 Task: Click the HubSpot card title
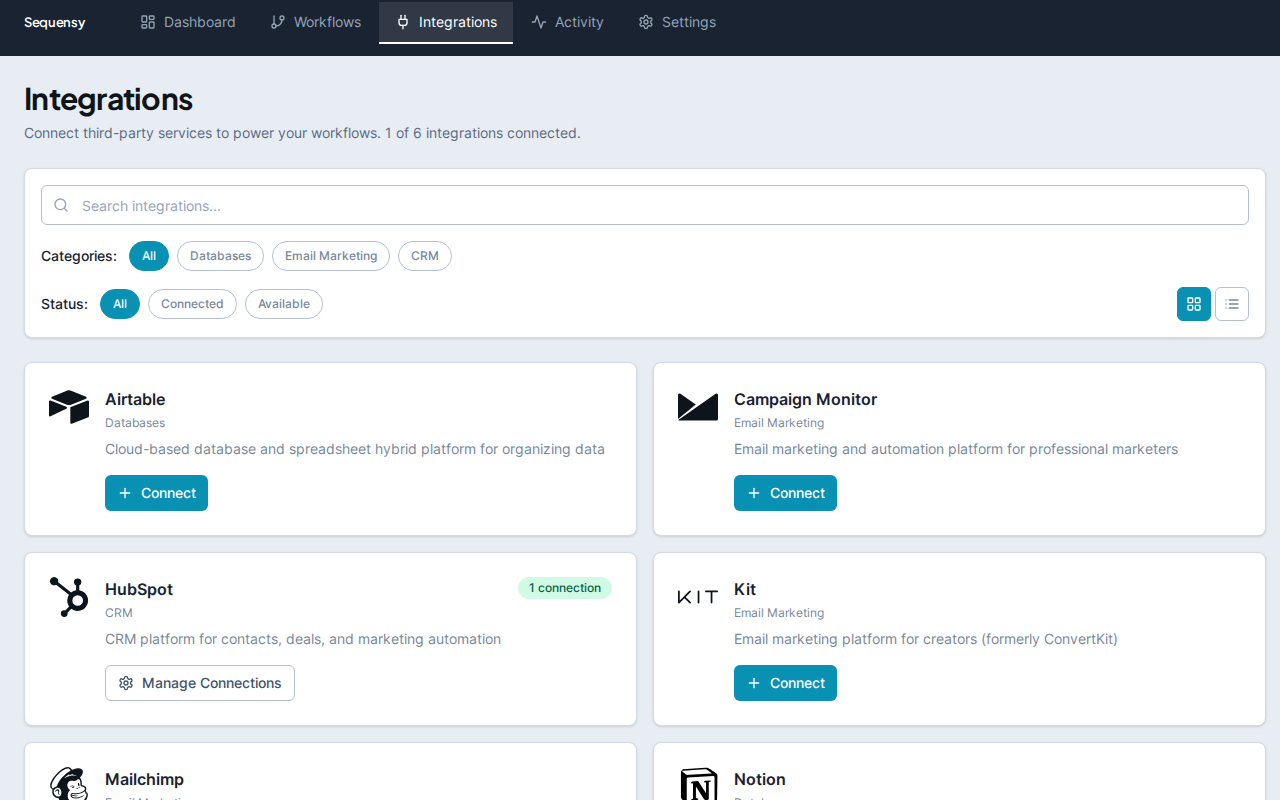(x=139, y=589)
